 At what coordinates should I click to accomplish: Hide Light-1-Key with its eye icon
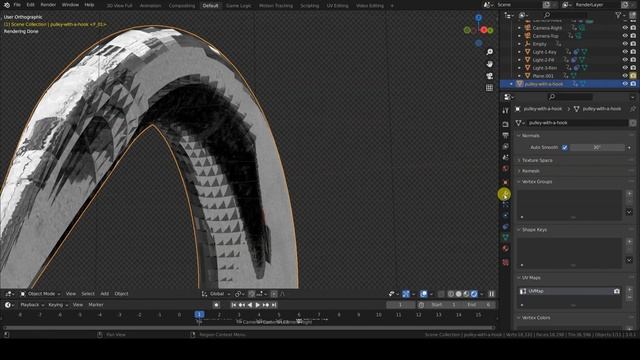(625, 52)
